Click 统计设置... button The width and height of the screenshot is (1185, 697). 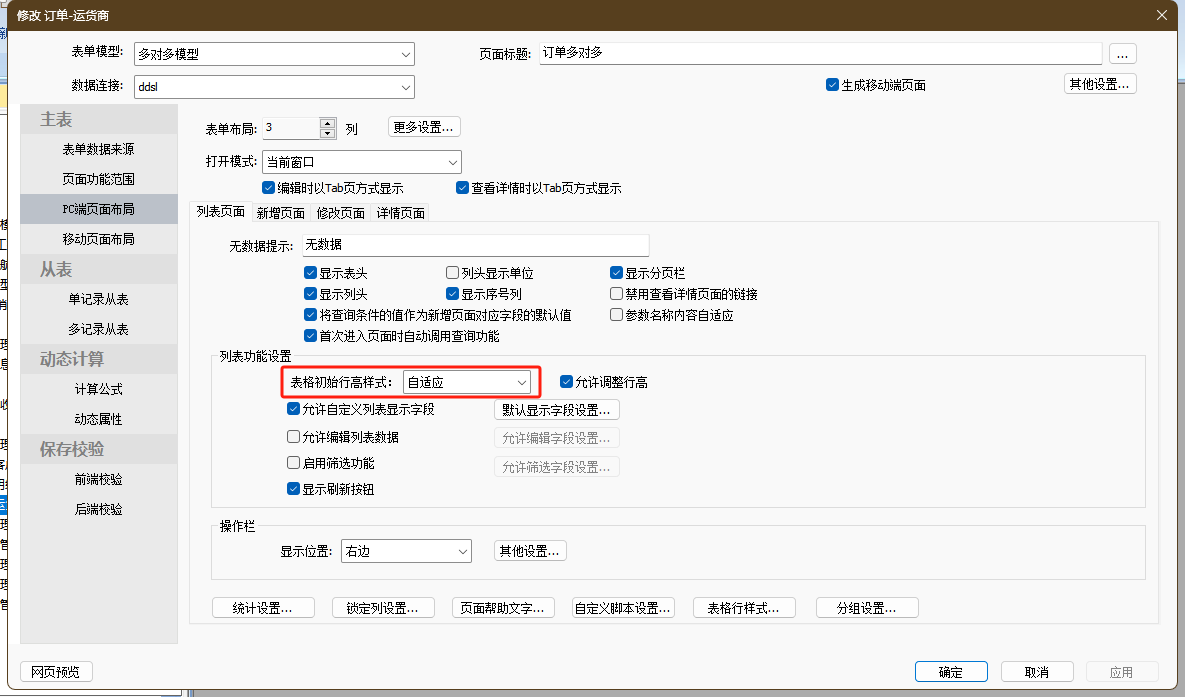tap(263, 608)
